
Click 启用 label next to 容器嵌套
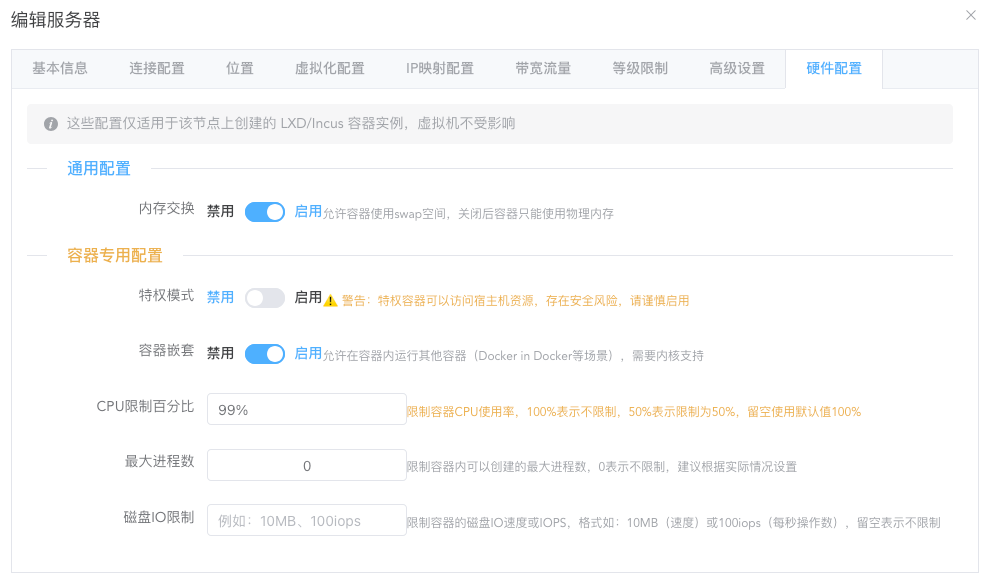coord(308,354)
